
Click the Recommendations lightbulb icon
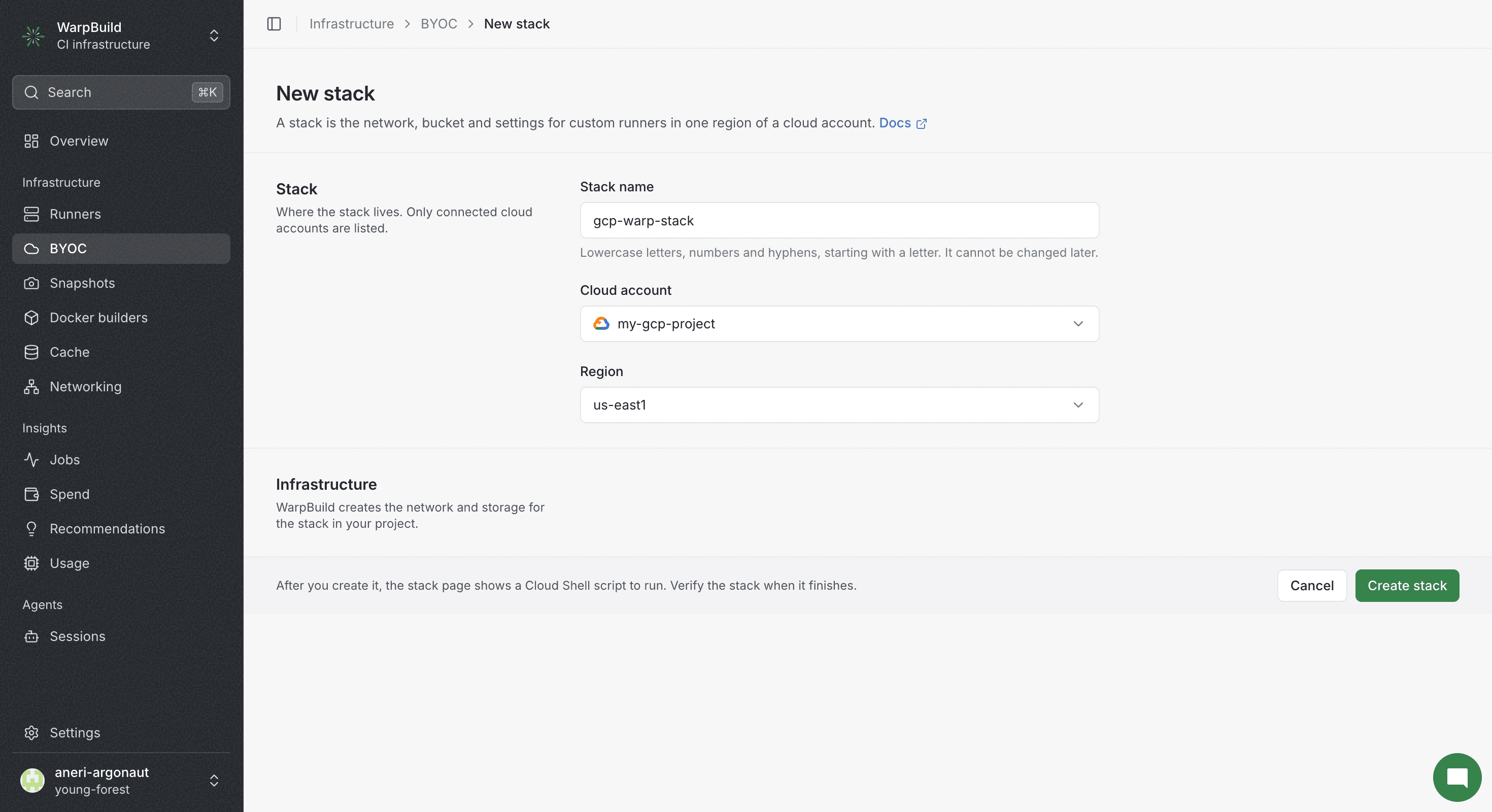click(31, 529)
